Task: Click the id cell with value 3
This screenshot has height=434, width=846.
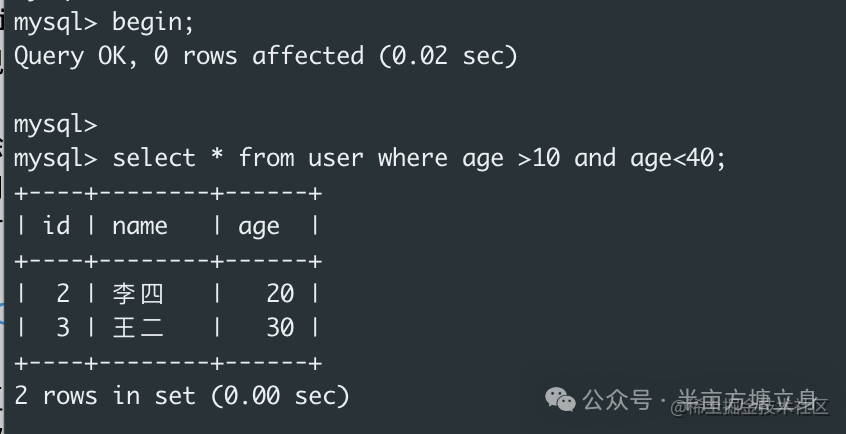Action: click(x=63, y=328)
